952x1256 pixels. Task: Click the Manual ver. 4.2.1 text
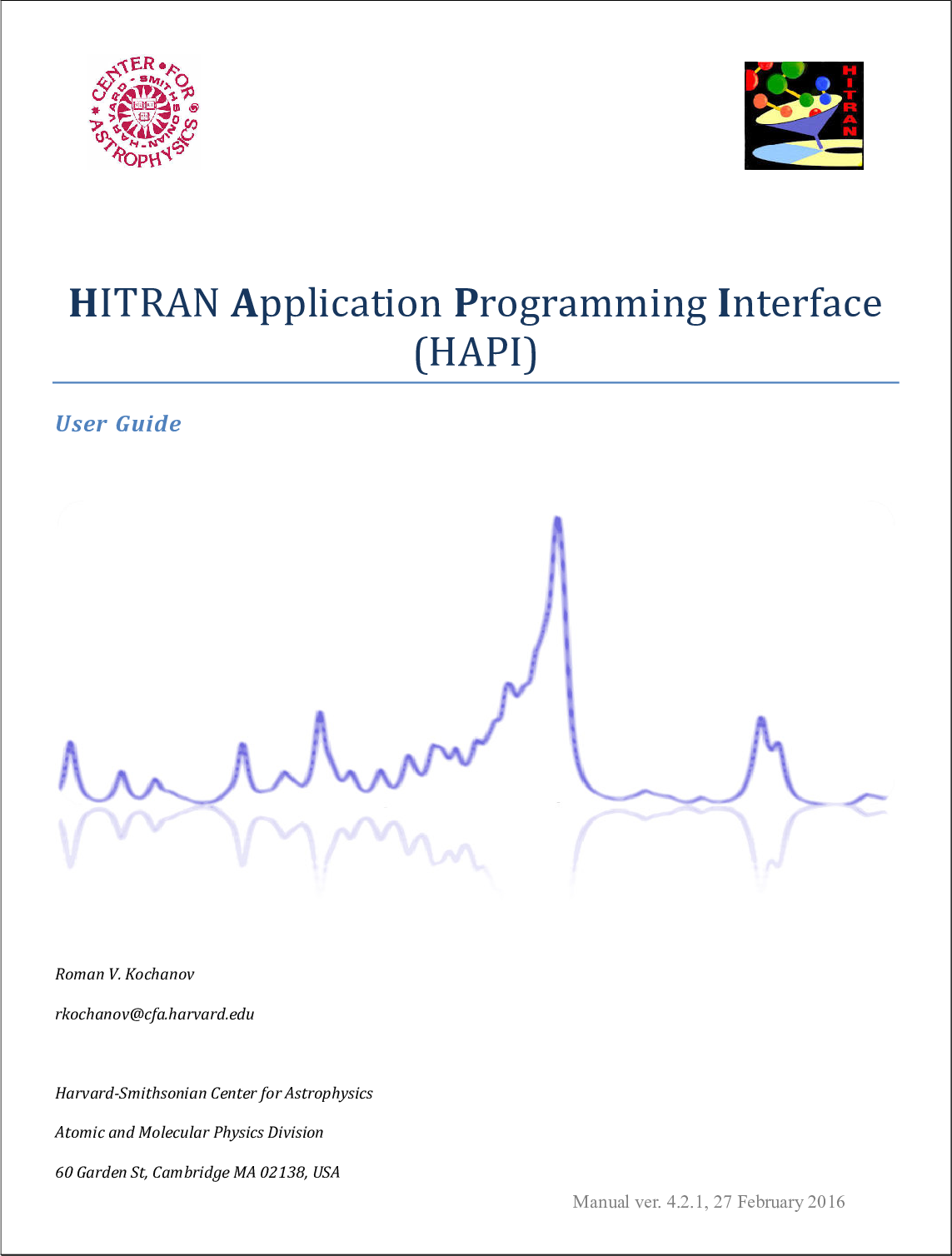(x=709, y=1202)
